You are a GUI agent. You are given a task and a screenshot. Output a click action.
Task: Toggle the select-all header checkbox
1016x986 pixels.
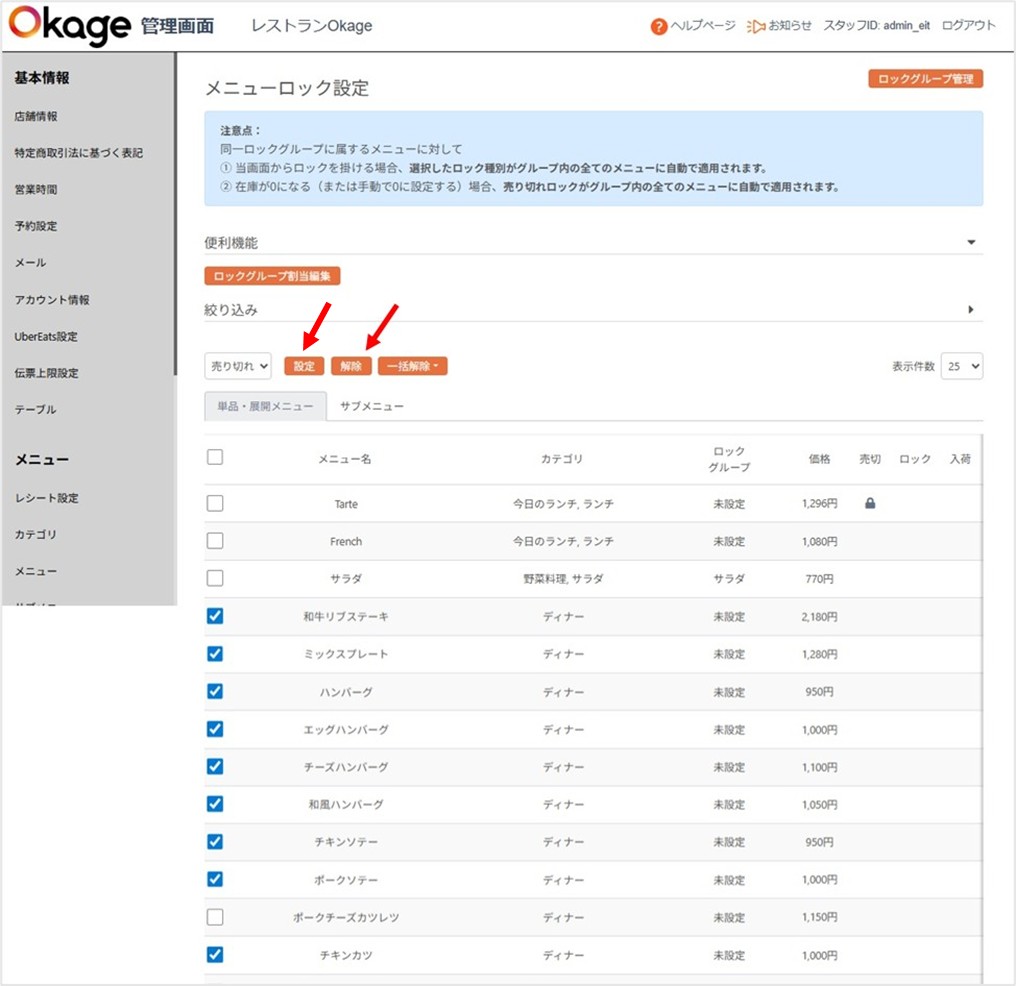215,458
